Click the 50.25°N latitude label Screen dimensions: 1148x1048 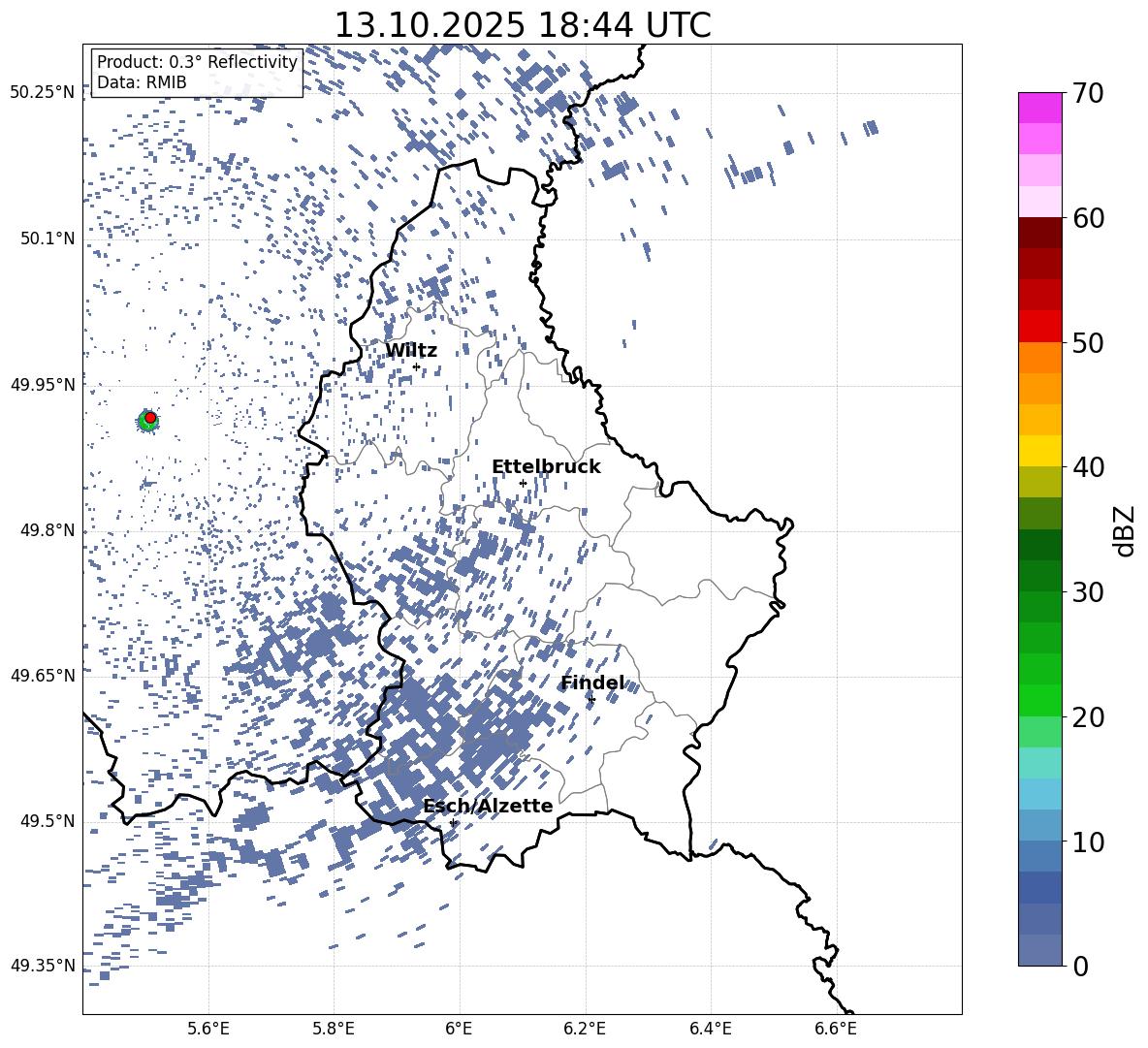tap(43, 93)
